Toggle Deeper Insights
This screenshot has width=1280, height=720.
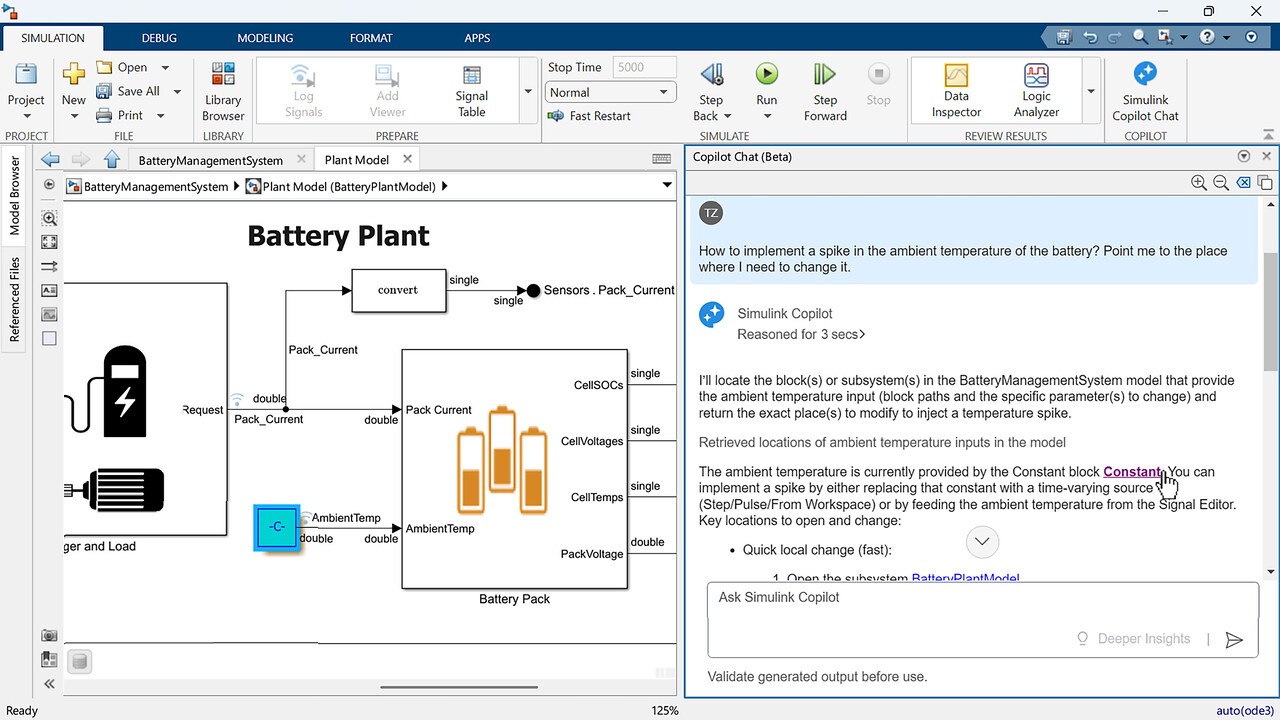(1133, 639)
